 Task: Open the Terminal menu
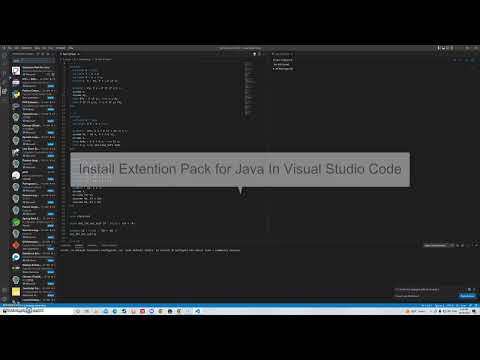click(x=60, y=48)
